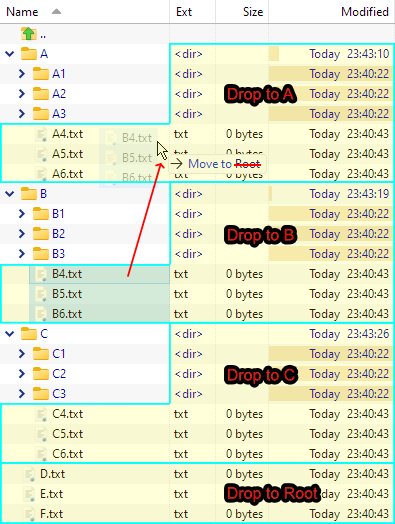Image resolution: width=395 pixels, height=524 pixels.
Task: Click the folder icon of B1
Action: 41,214
